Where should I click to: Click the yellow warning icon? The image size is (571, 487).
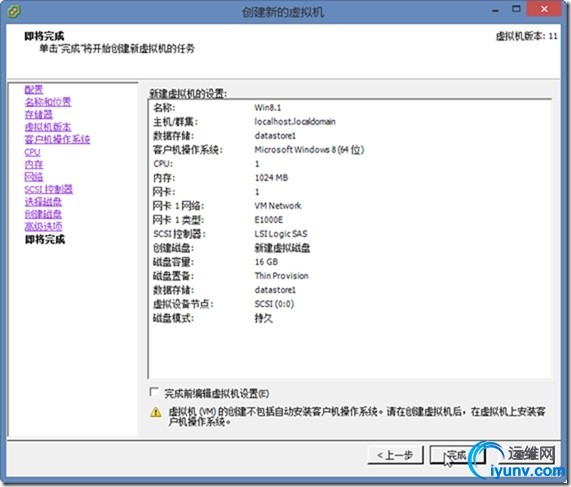coord(155,412)
